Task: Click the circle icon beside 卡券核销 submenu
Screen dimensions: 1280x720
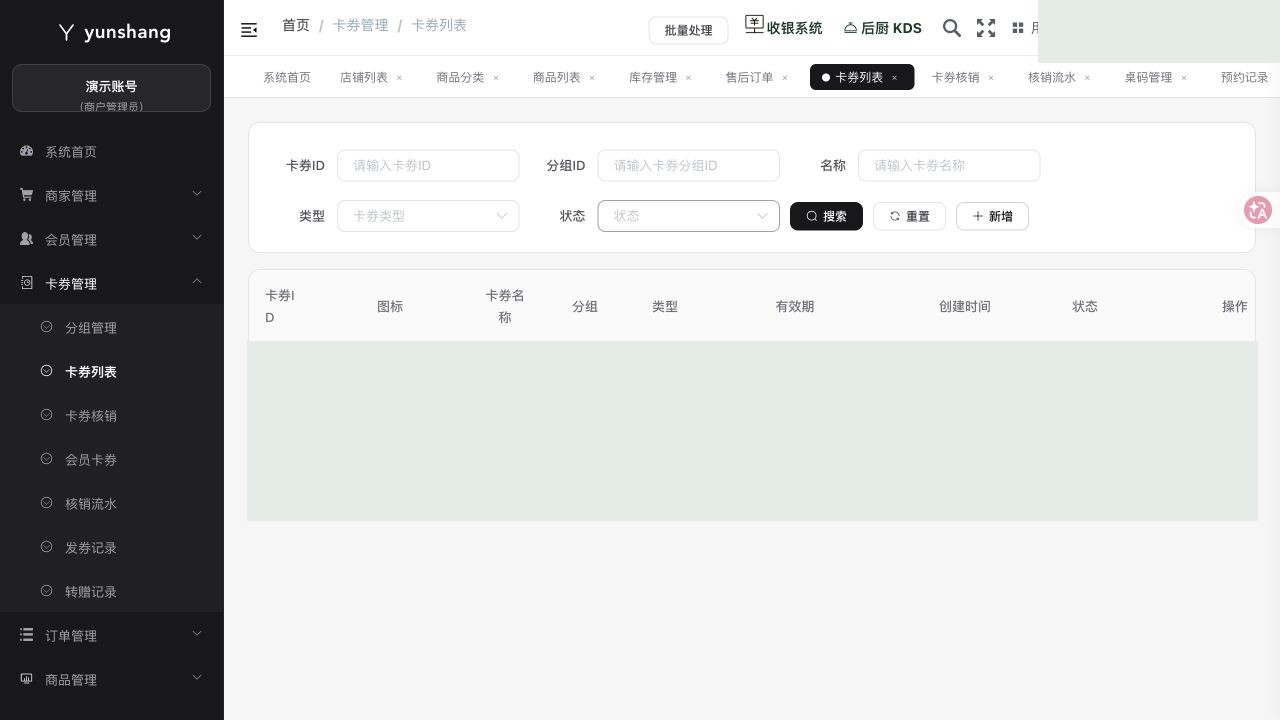Action: (x=46, y=415)
